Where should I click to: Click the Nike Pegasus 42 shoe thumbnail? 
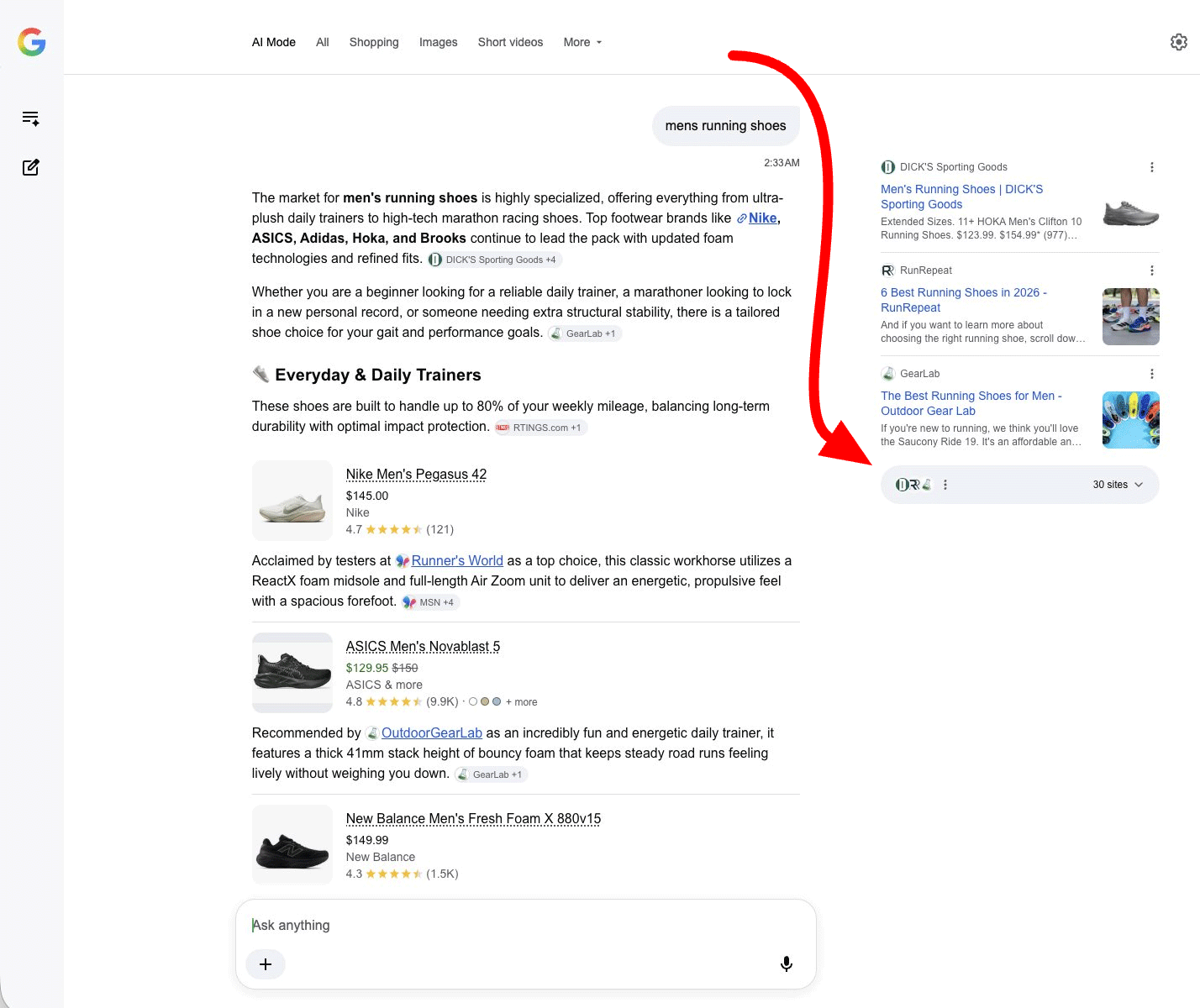[292, 501]
